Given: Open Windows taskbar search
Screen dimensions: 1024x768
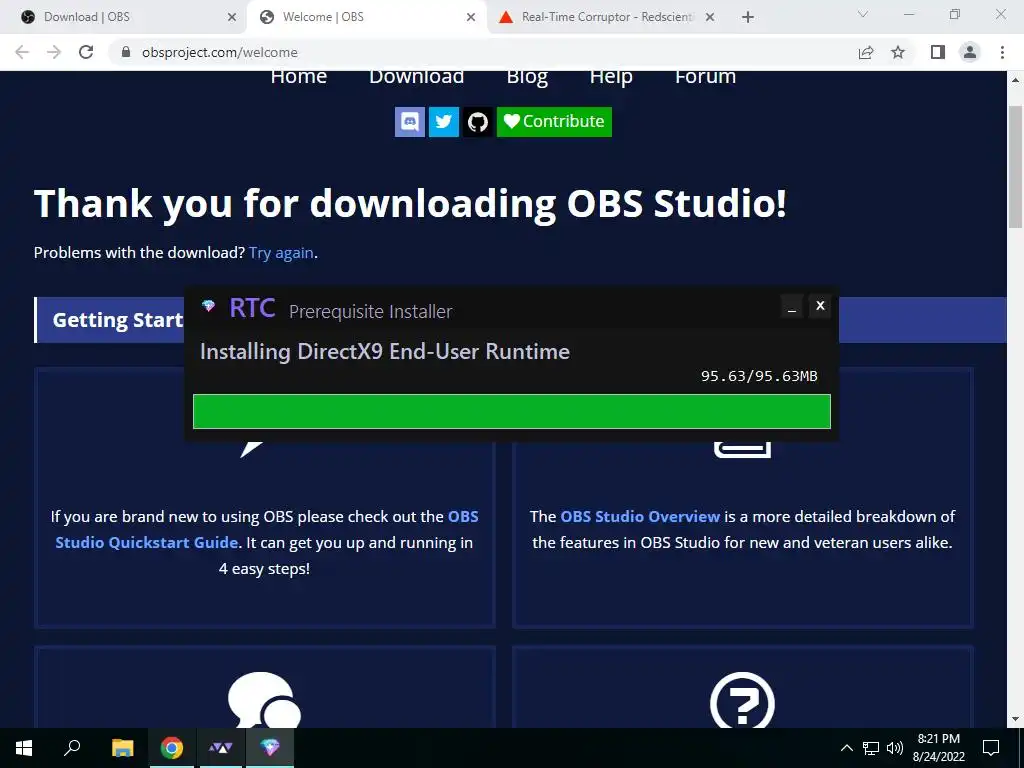Looking at the screenshot, I should click(x=72, y=748).
